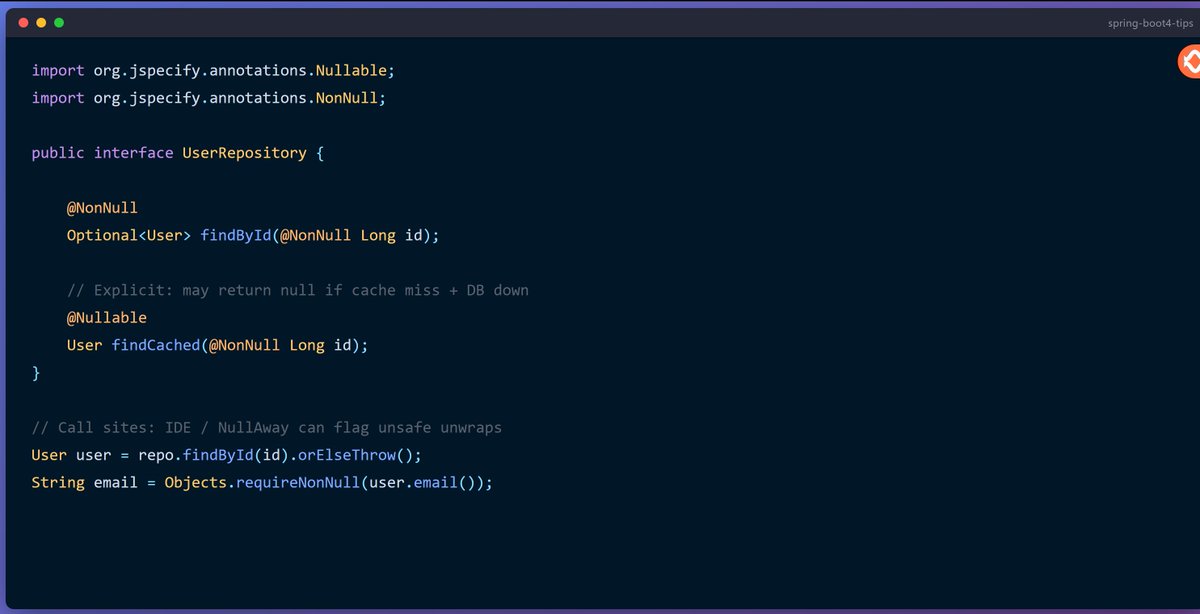Image resolution: width=1200 pixels, height=614 pixels.
Task: Click the "requireNonNull" method call
Action: 298,482
